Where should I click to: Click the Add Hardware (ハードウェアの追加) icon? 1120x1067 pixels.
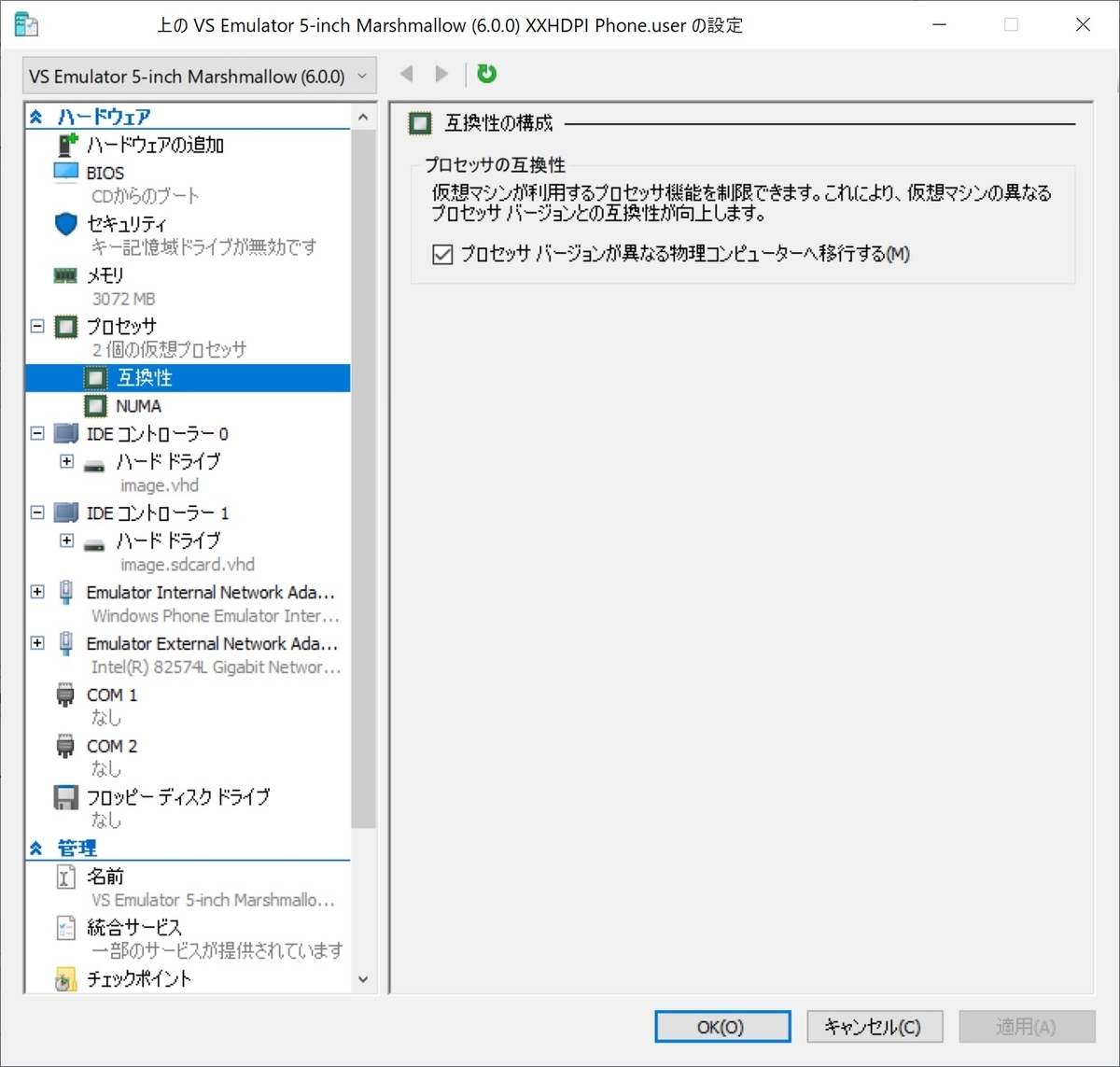[x=67, y=145]
